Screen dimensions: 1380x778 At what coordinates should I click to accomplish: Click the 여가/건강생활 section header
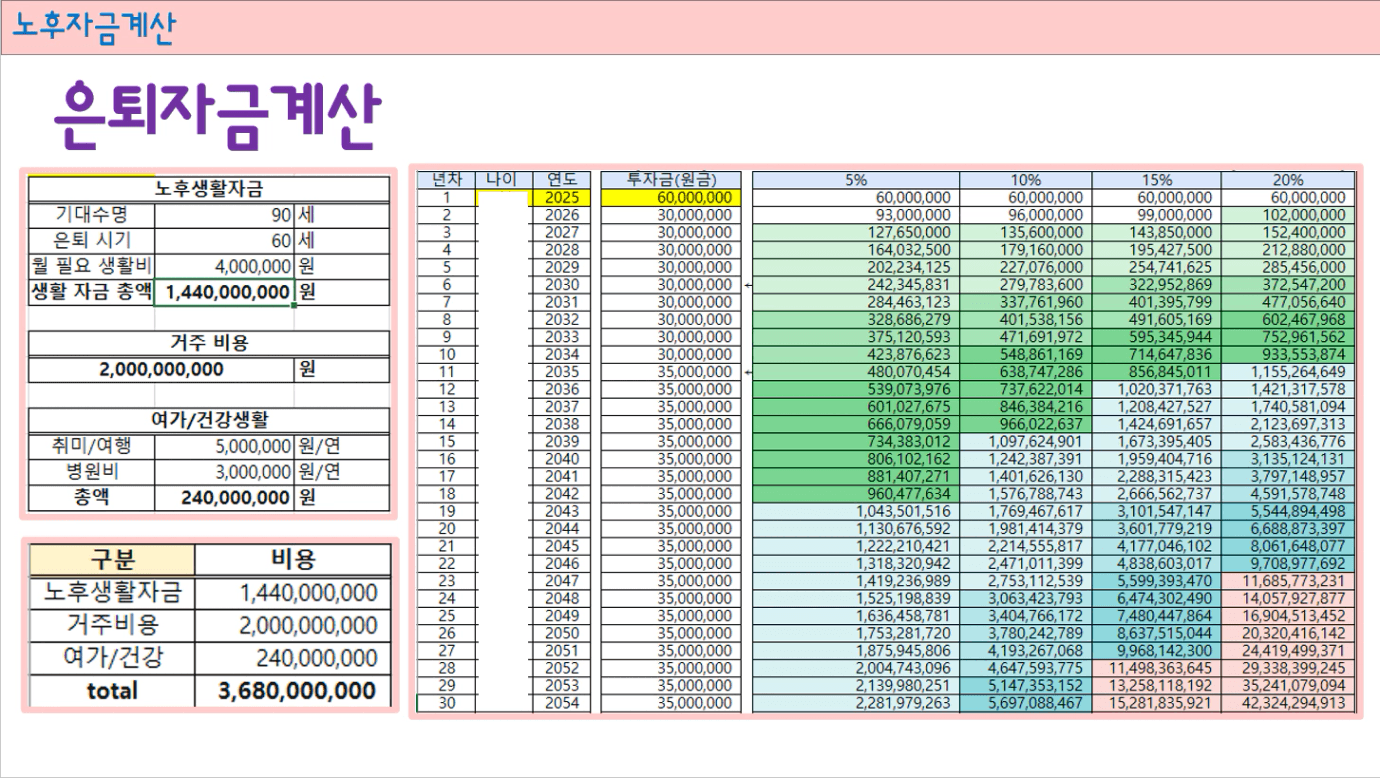208,420
